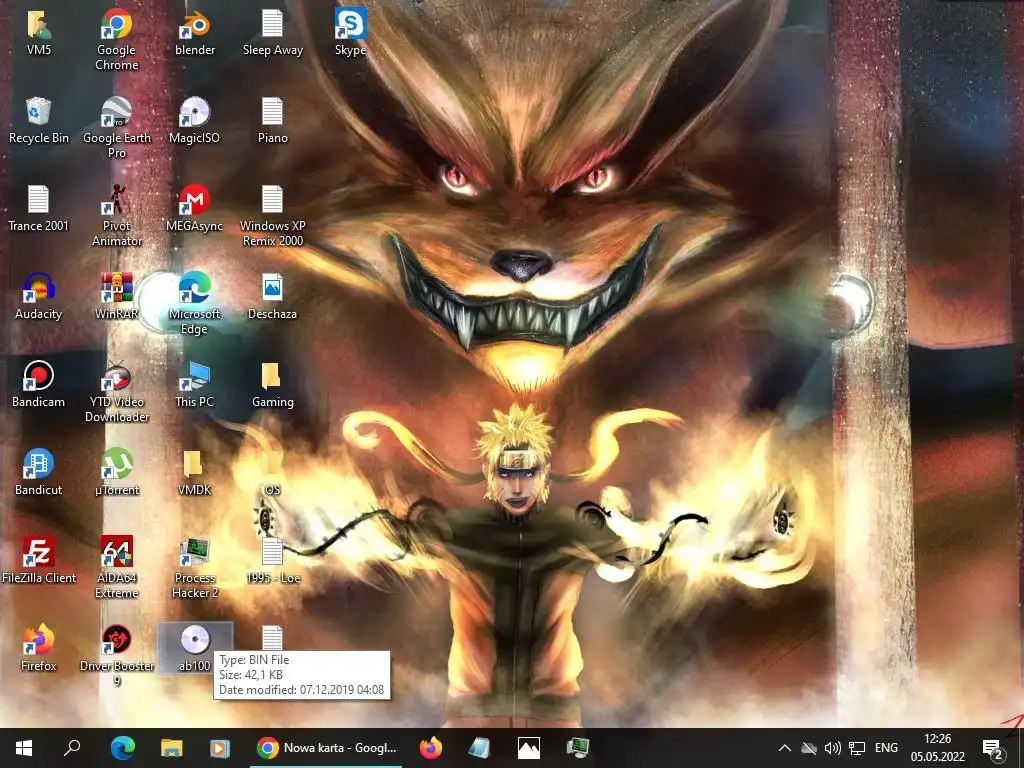Open the clock showing 12:26
Image resolution: width=1024 pixels, height=768 pixels.
coord(938,748)
